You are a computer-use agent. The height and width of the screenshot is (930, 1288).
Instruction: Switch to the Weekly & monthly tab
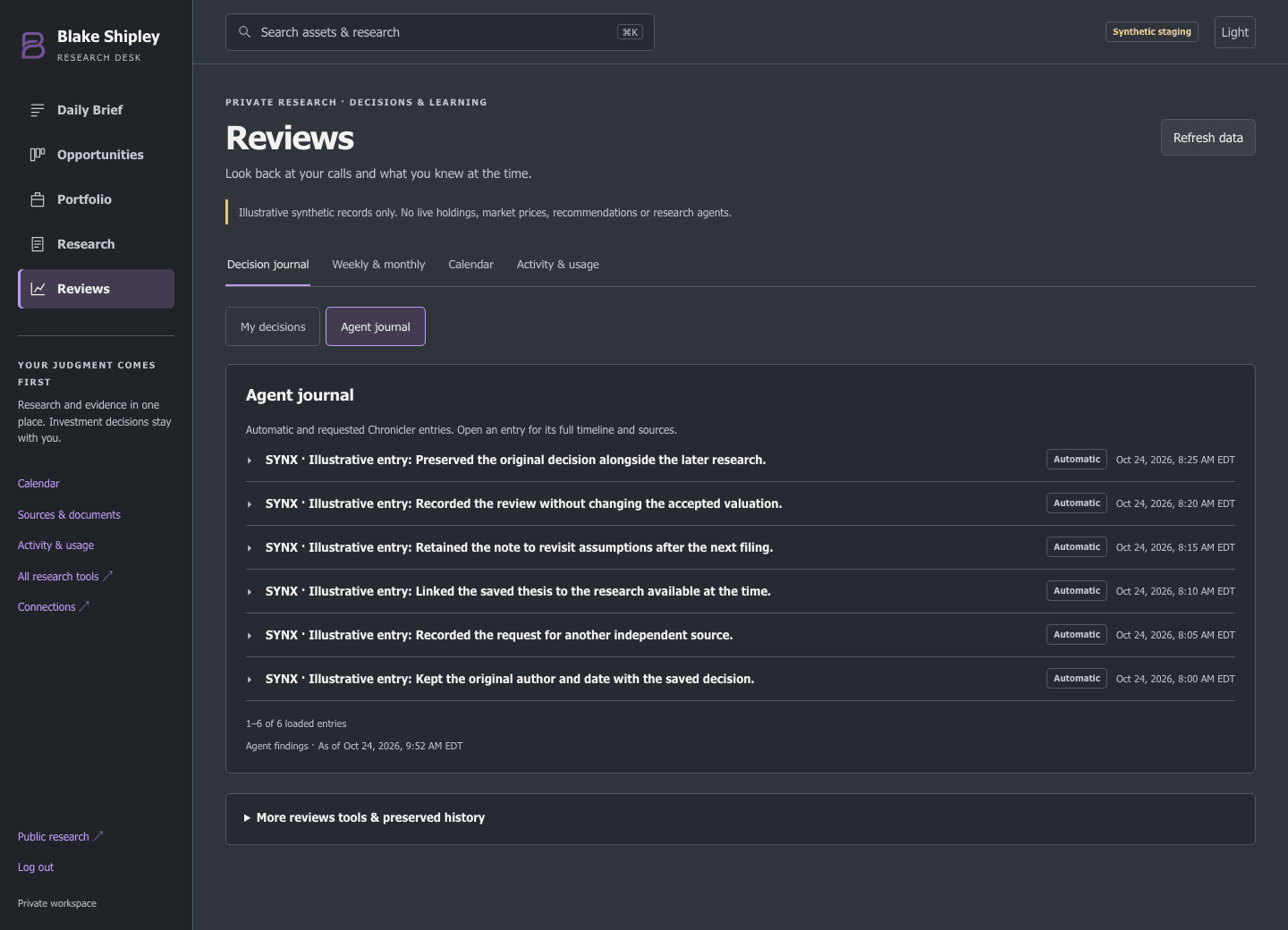tap(378, 265)
